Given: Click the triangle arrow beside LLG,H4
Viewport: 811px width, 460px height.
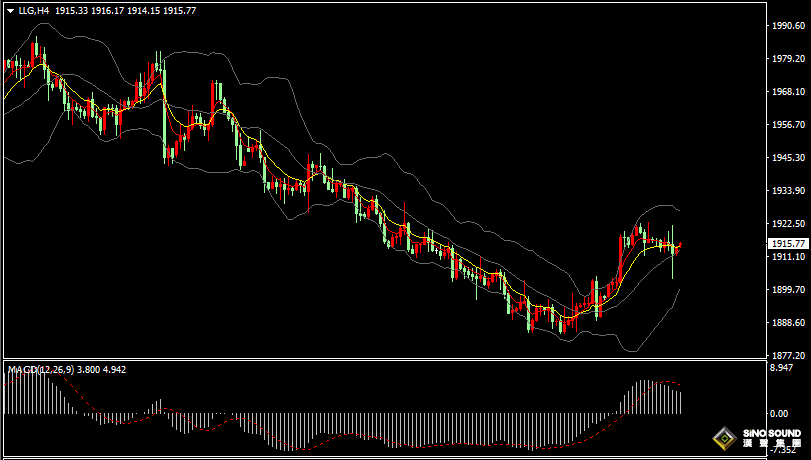Looking at the screenshot, I should [10, 9].
